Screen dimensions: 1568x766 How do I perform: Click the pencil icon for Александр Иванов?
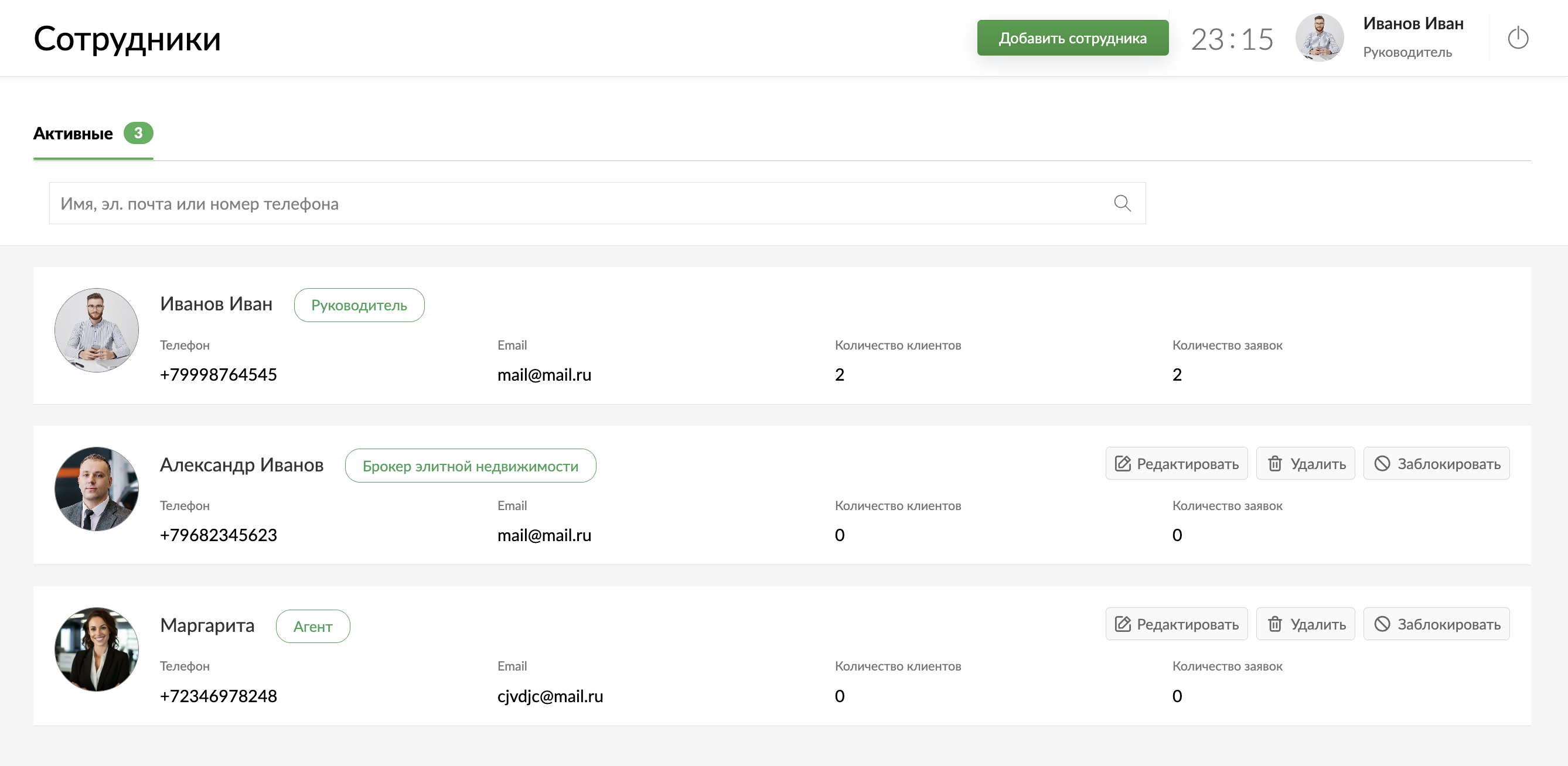[x=1123, y=464]
